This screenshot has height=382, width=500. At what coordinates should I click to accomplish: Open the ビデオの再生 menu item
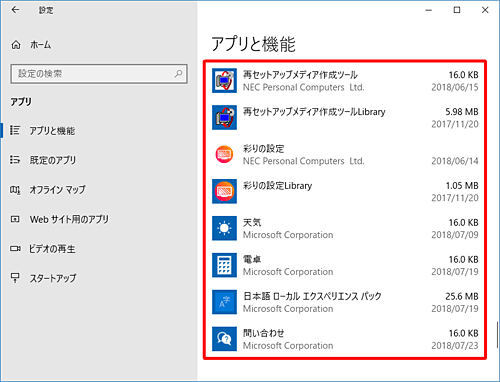click(x=52, y=249)
